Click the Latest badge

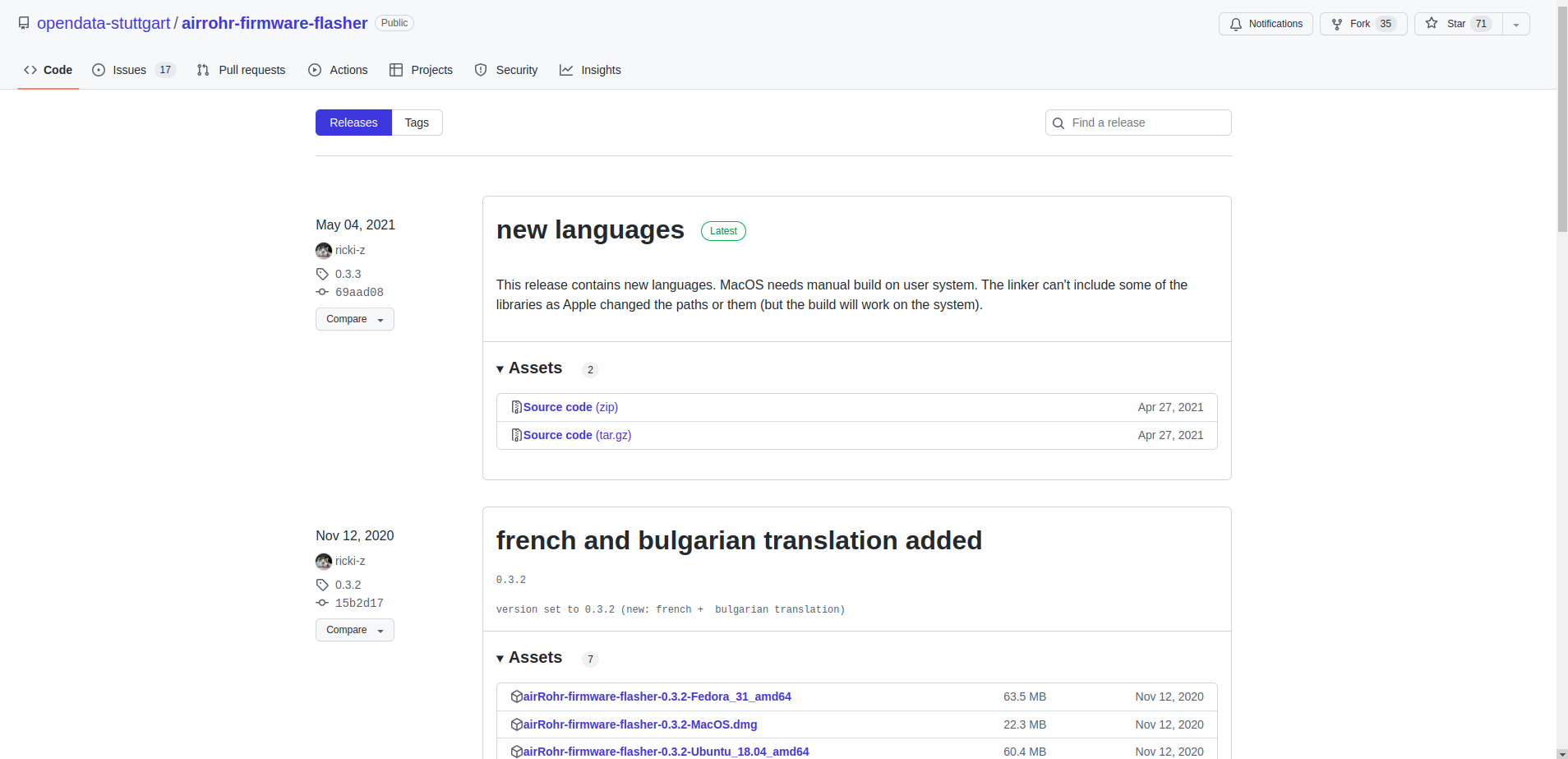[x=723, y=231]
